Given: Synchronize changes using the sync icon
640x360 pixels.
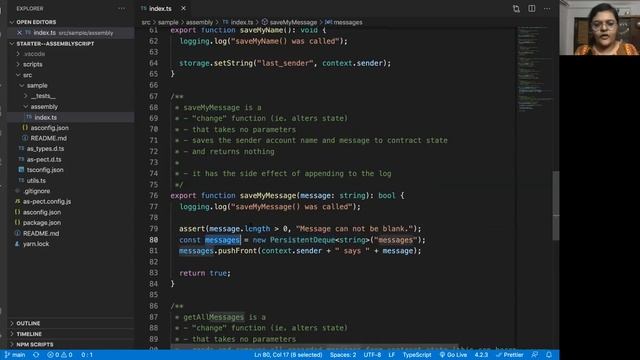Looking at the screenshot, I should (36, 355).
